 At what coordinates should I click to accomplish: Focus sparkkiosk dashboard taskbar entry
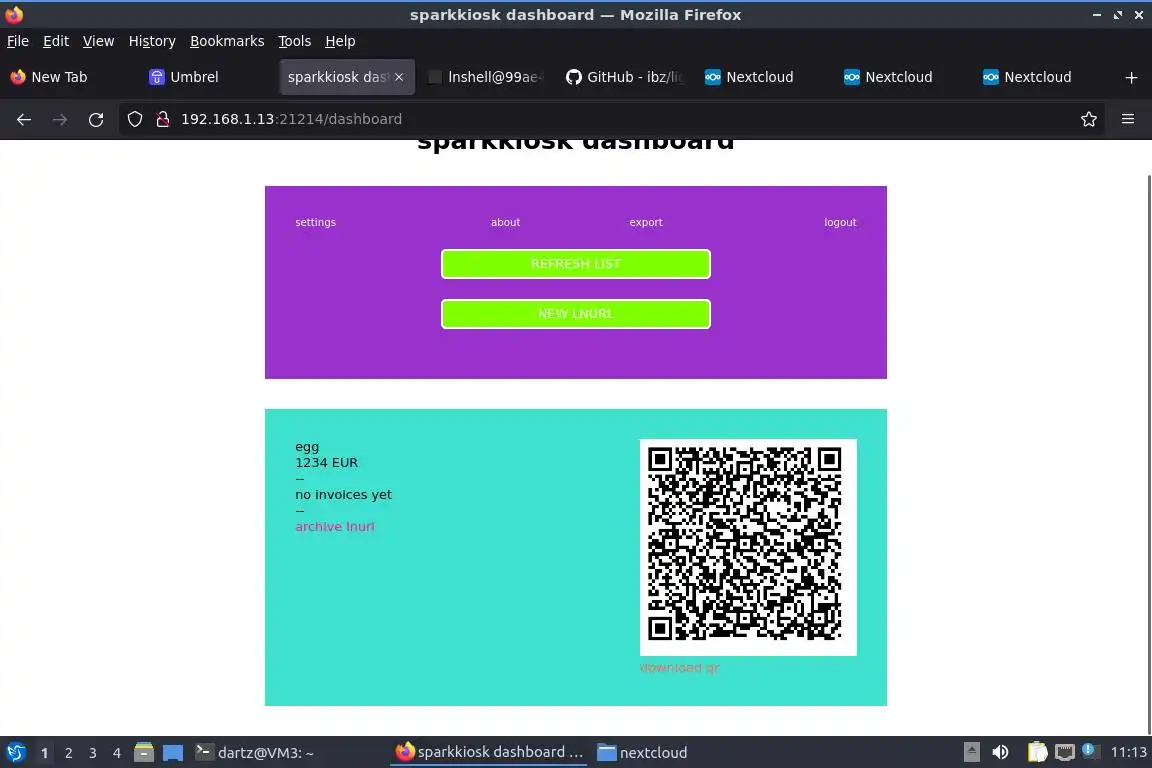click(x=489, y=752)
